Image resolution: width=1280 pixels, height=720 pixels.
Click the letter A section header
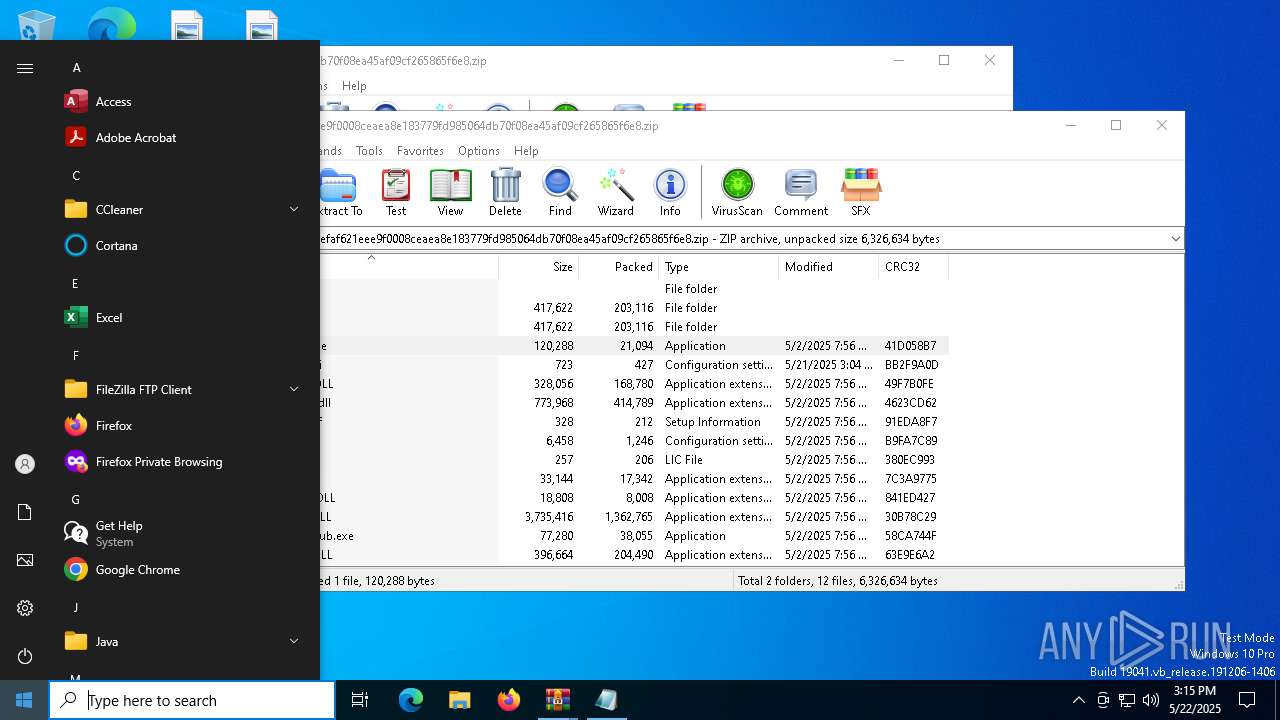76,68
